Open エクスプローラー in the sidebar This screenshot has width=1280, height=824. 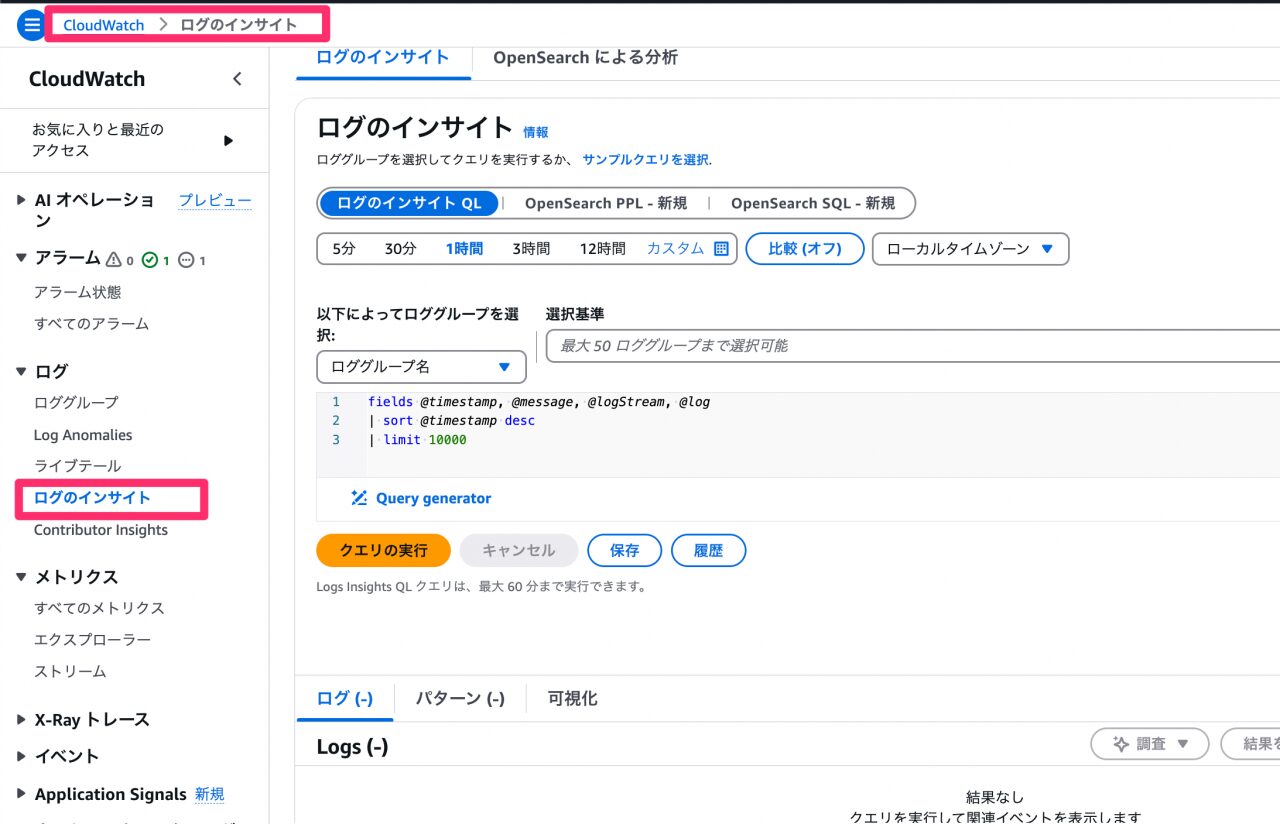pos(93,640)
